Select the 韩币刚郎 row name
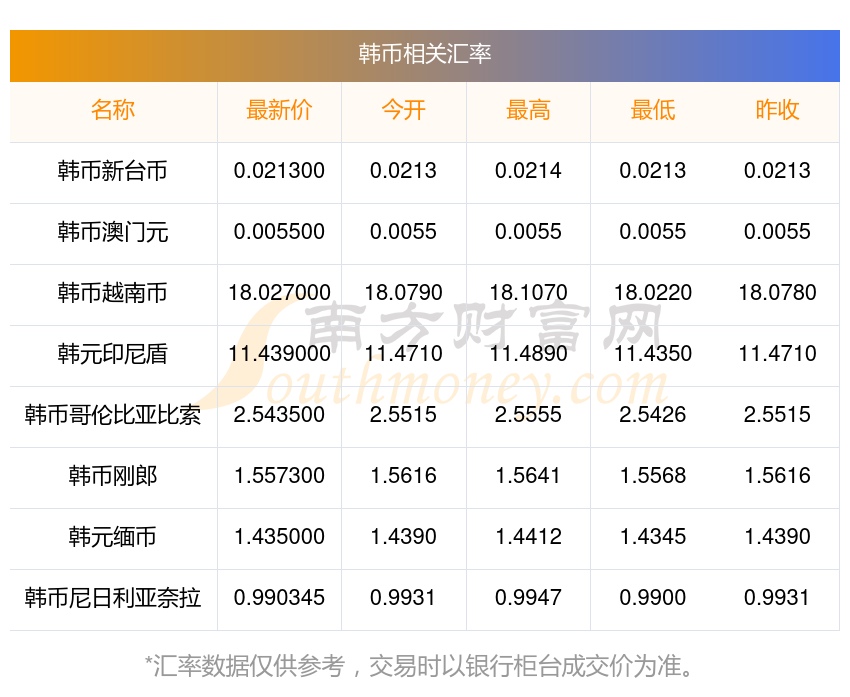 click(x=113, y=476)
